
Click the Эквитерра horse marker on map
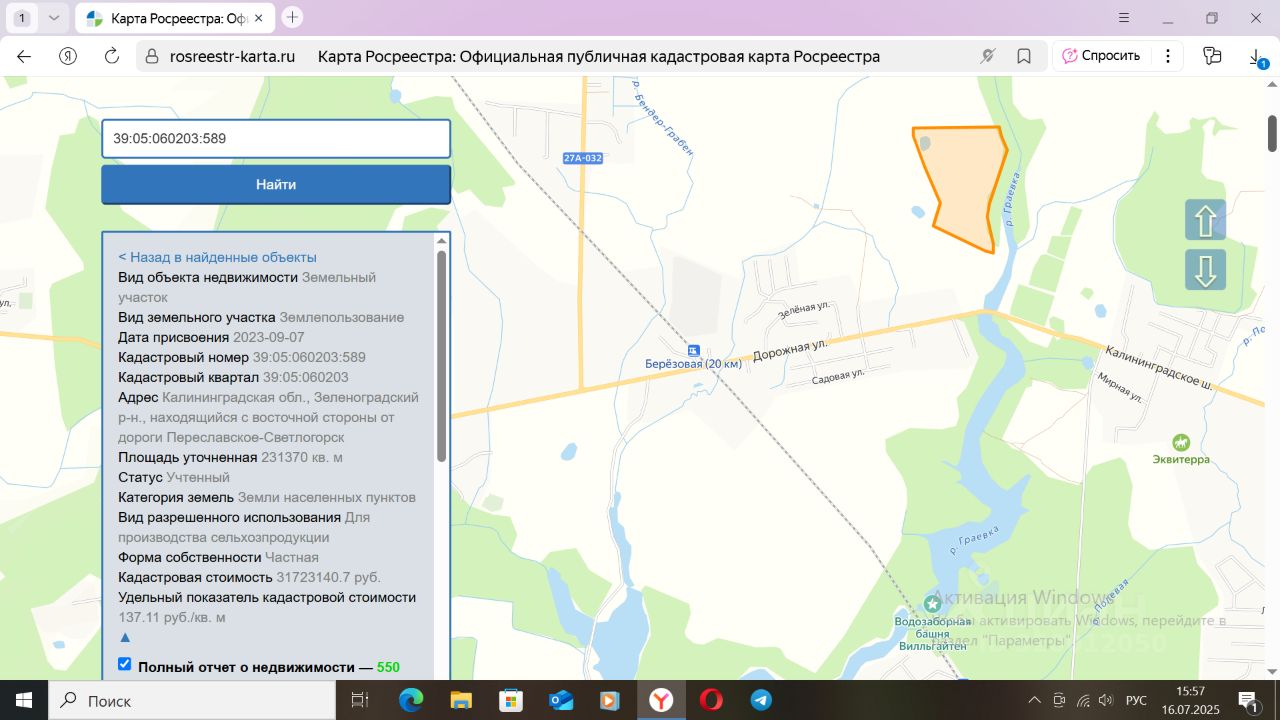tap(1181, 442)
